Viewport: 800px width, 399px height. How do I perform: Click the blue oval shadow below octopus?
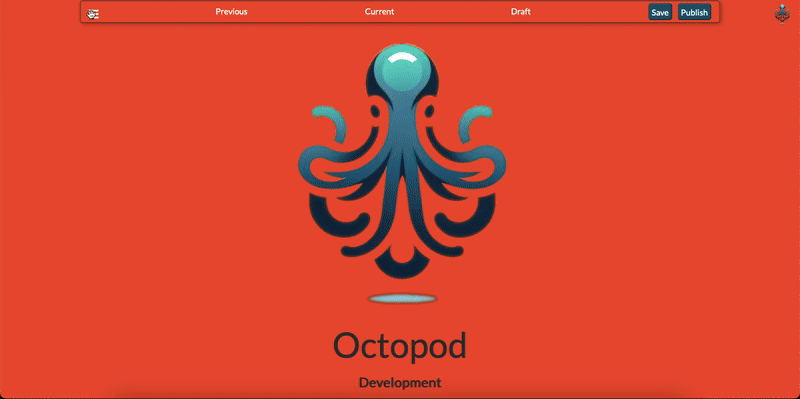point(403,298)
